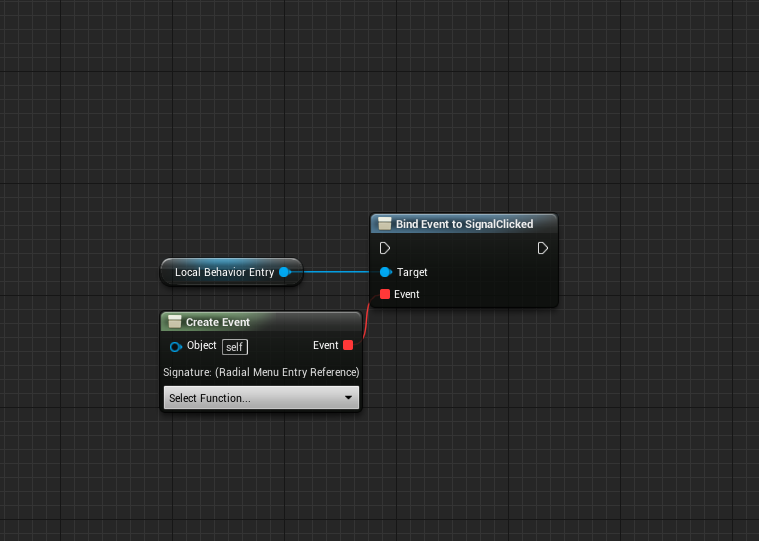
Task: Click the Signature text in Create Event node
Action: coord(261,372)
